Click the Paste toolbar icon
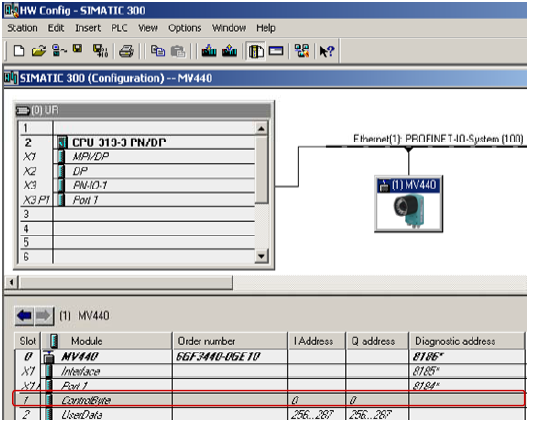This screenshot has height=426, width=537. point(178,51)
